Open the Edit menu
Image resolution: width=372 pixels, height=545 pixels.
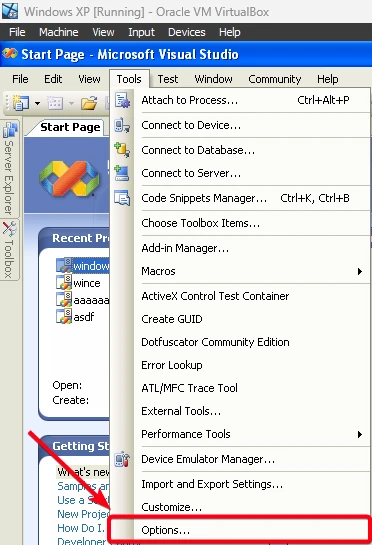pos(53,79)
